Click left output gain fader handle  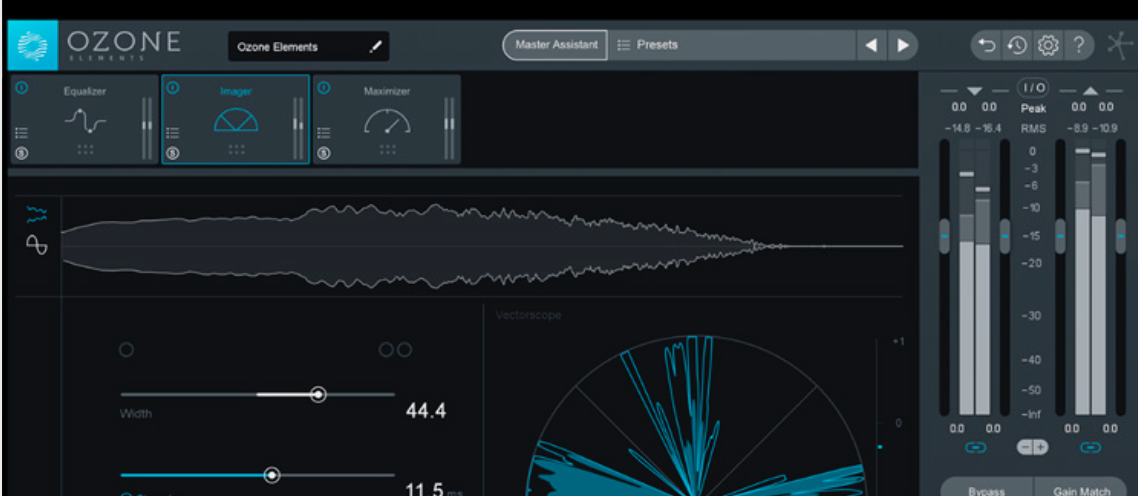[1060, 236]
